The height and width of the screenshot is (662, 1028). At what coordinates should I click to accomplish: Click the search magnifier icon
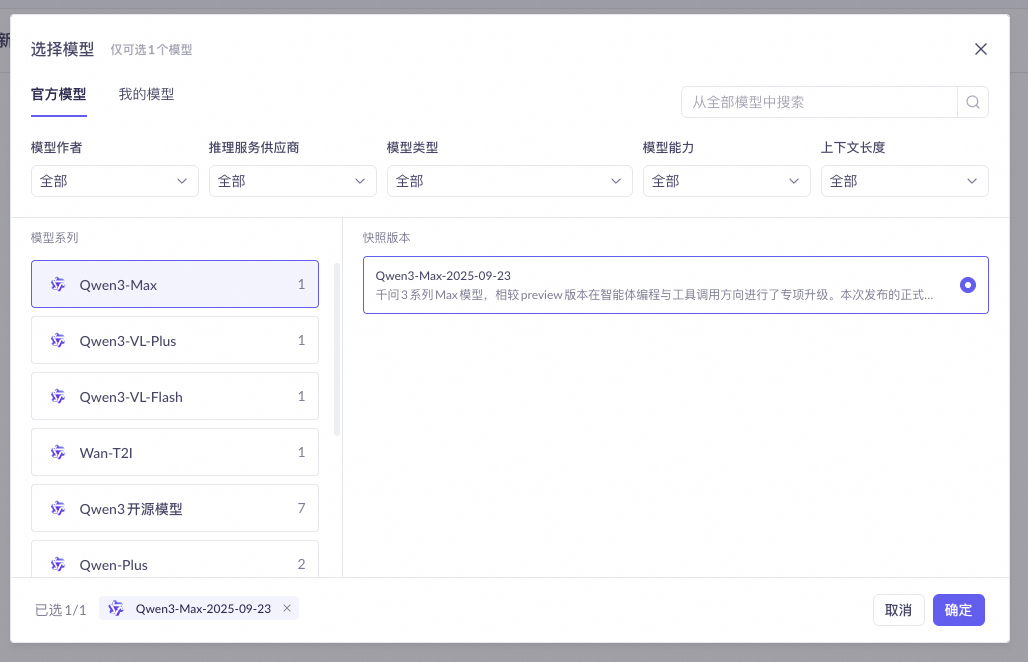coord(973,102)
